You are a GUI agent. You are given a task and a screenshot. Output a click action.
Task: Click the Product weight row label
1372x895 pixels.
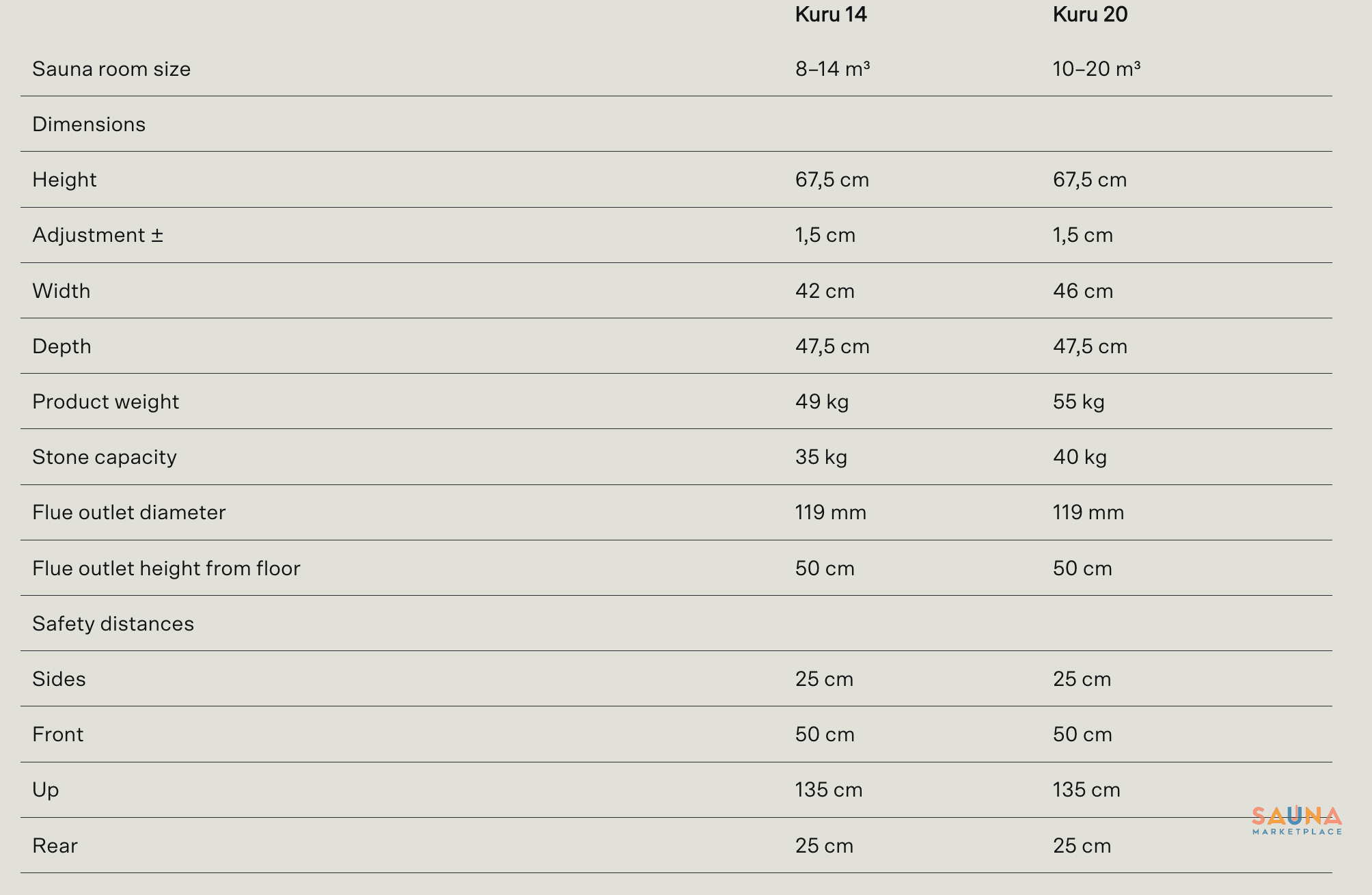[x=106, y=402]
